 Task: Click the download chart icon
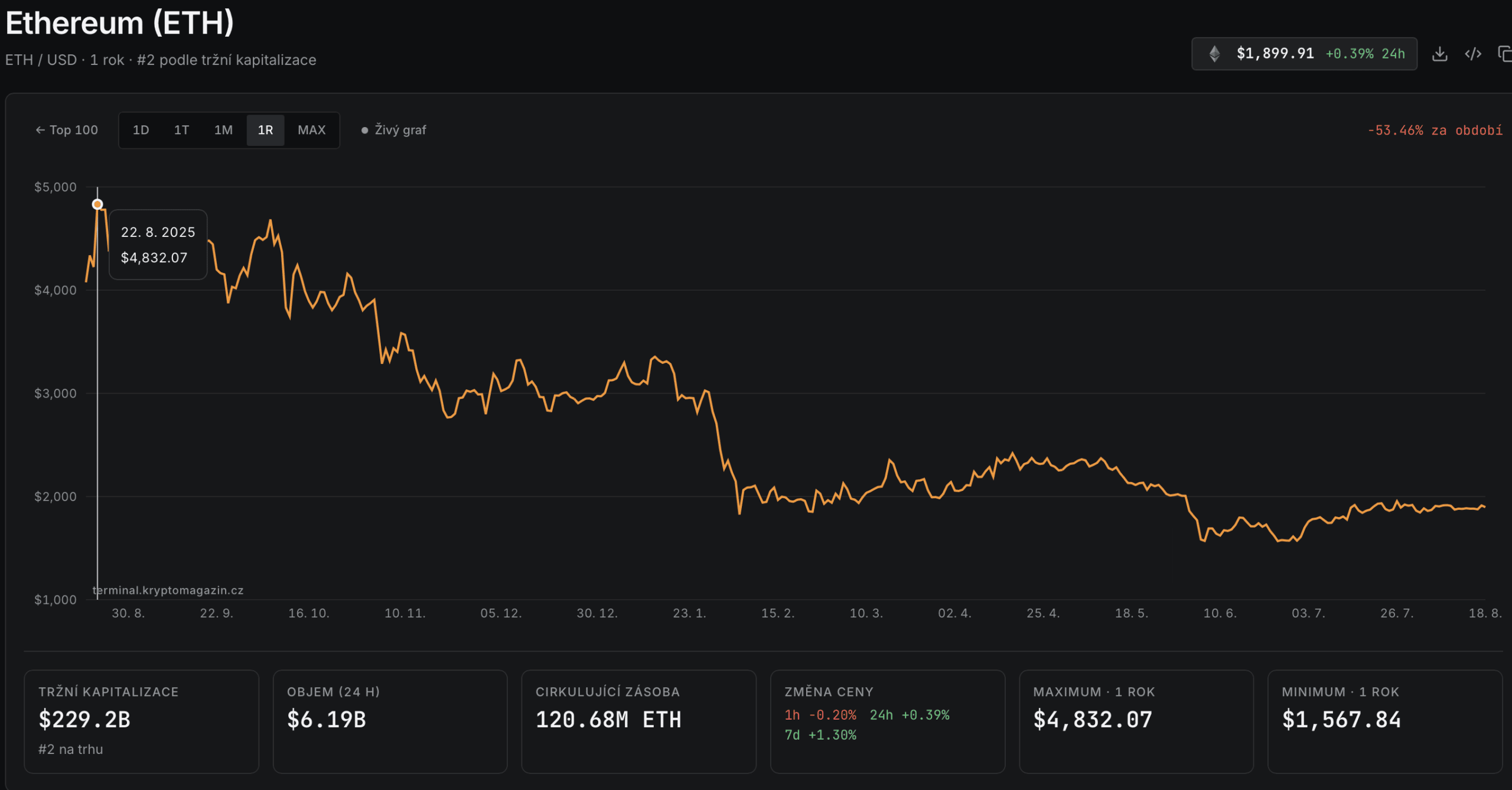point(1440,54)
